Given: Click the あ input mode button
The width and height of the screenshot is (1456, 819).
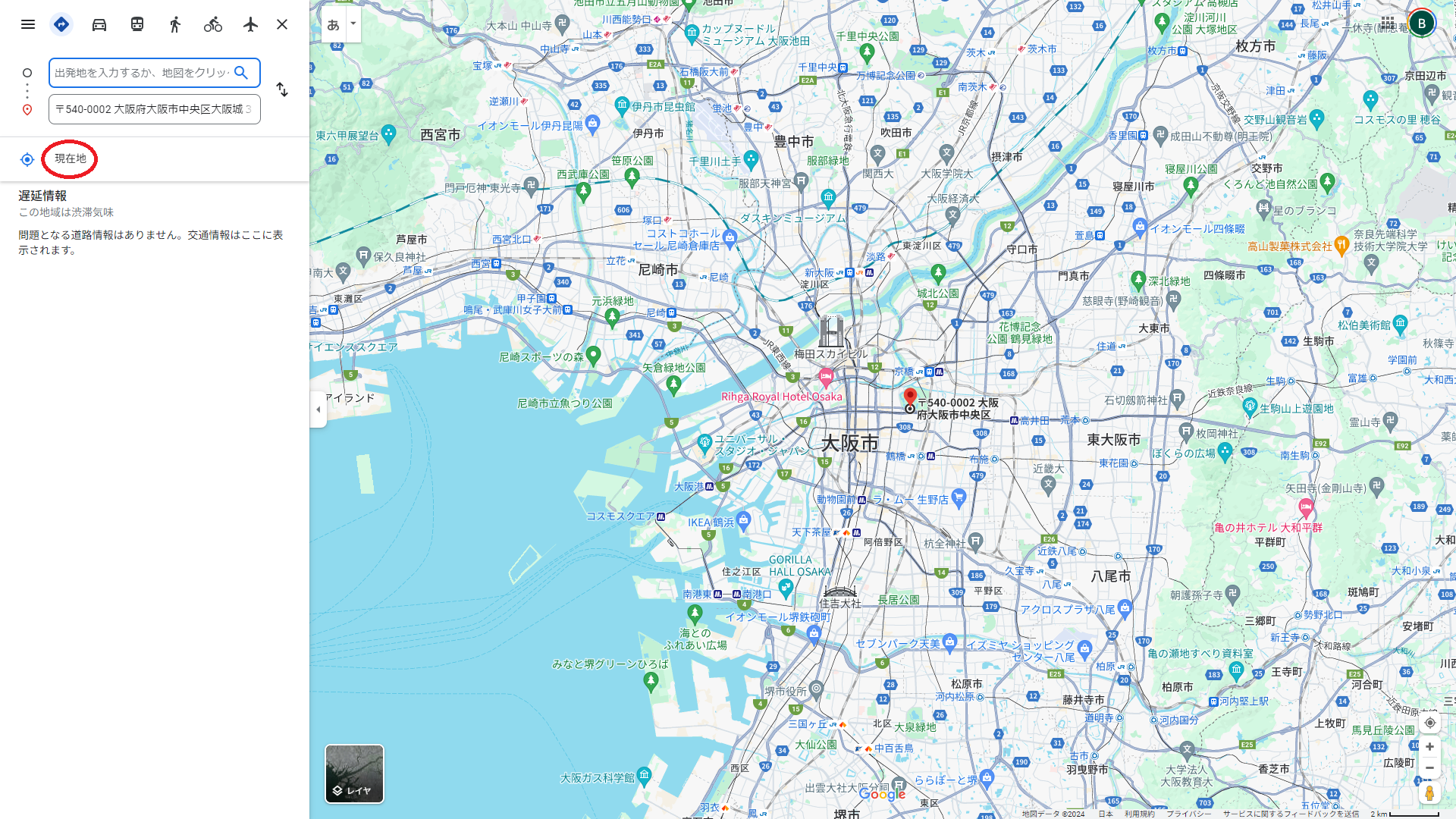Looking at the screenshot, I should point(334,24).
